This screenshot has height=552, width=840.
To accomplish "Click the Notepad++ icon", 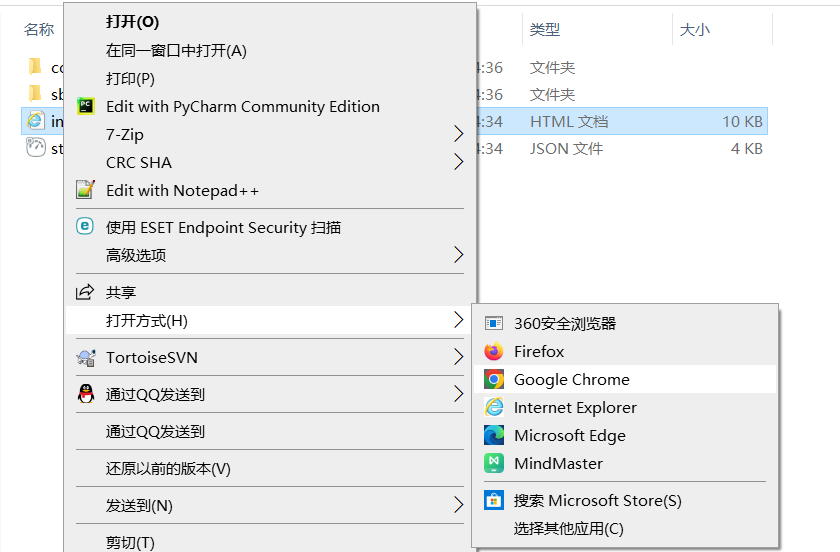I will tap(86, 190).
